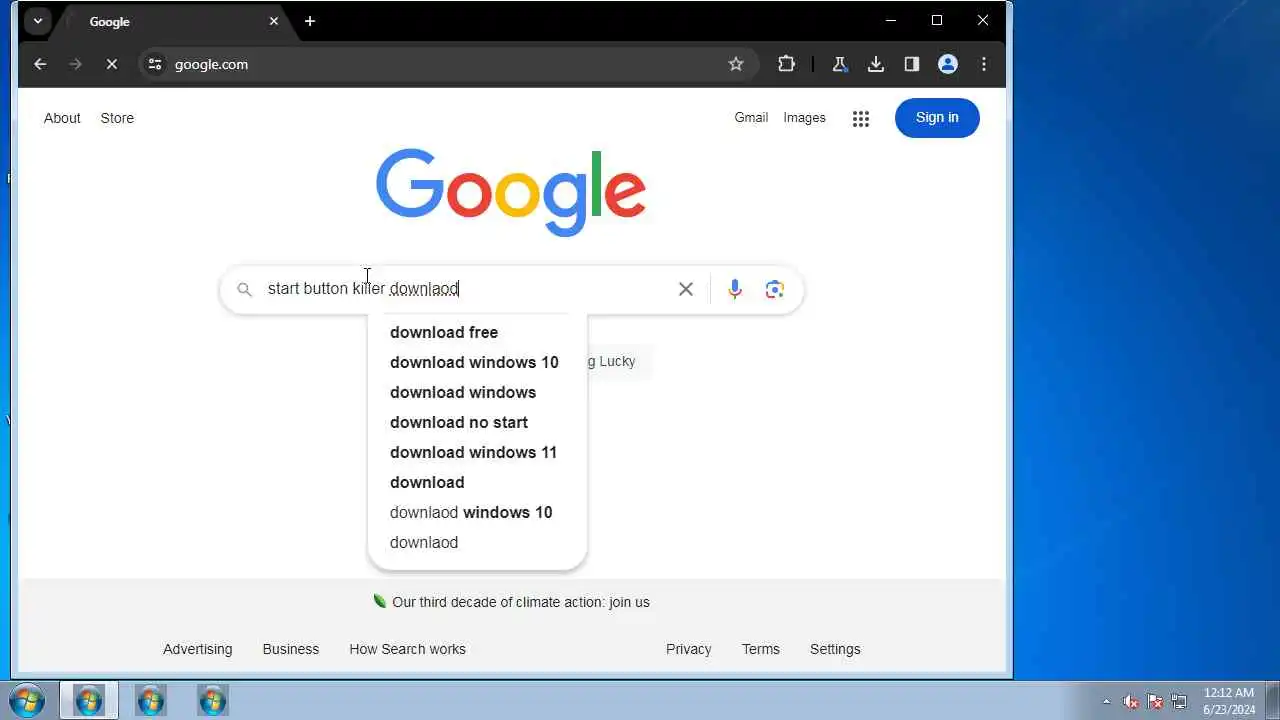Select the first taskbar application button
The width and height of the screenshot is (1280, 720).
pyautogui.click(x=89, y=701)
